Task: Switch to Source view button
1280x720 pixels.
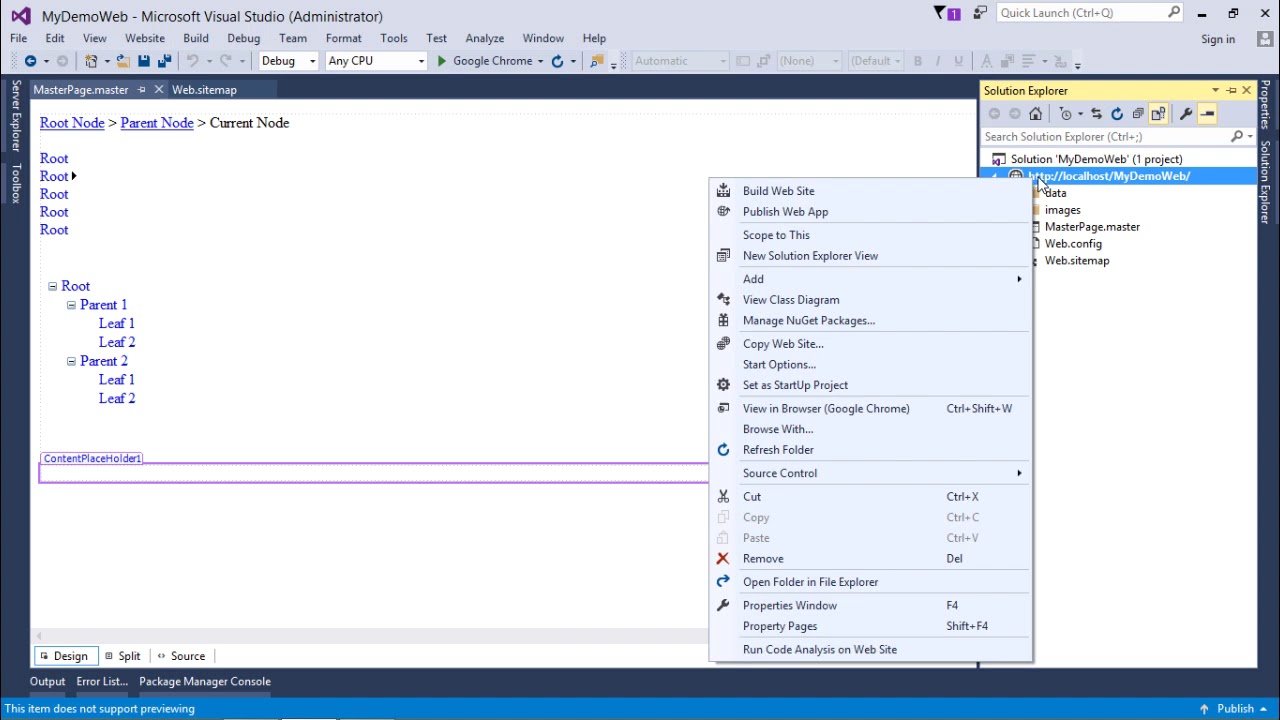Action: [x=181, y=656]
